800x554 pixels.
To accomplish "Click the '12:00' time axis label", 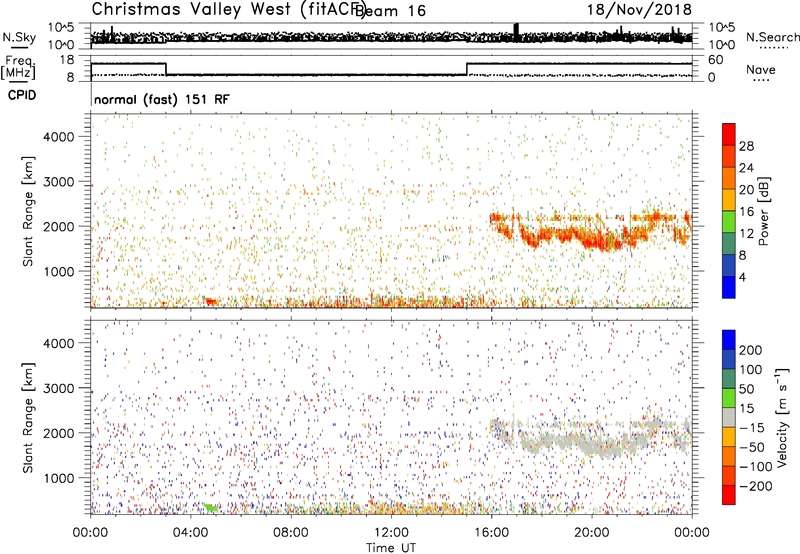I will point(391,533).
